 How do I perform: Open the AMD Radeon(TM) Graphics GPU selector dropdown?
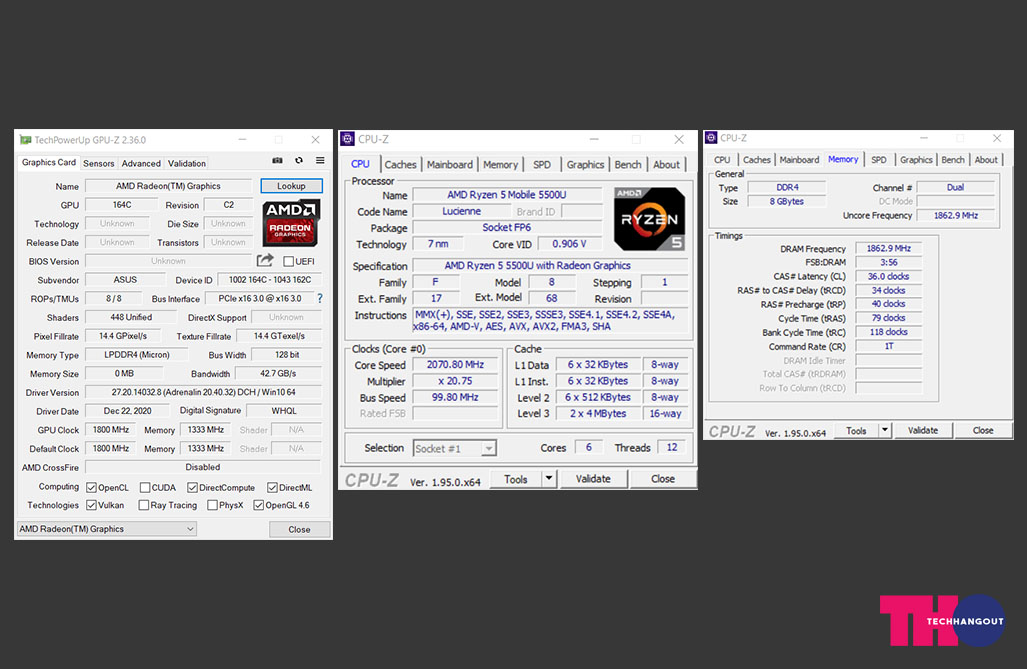106,529
